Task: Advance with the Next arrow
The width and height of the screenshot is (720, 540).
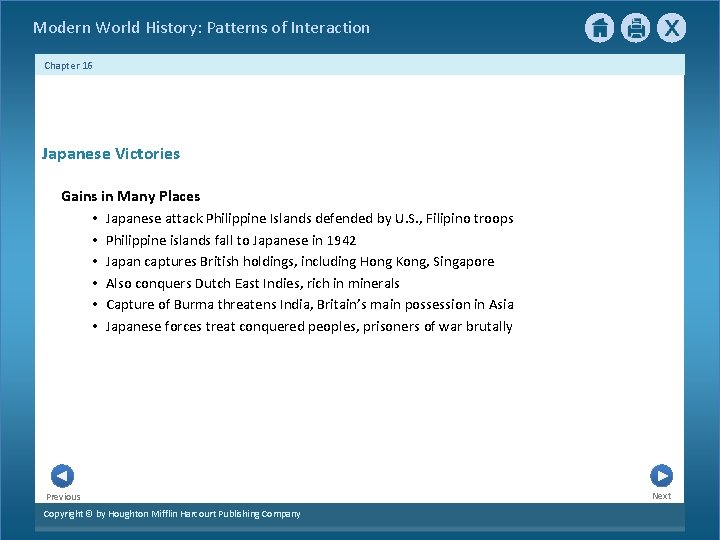Action: click(662, 476)
